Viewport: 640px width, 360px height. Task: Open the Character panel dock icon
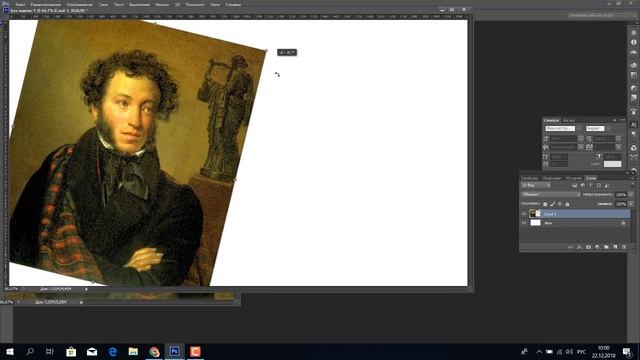click(x=634, y=124)
